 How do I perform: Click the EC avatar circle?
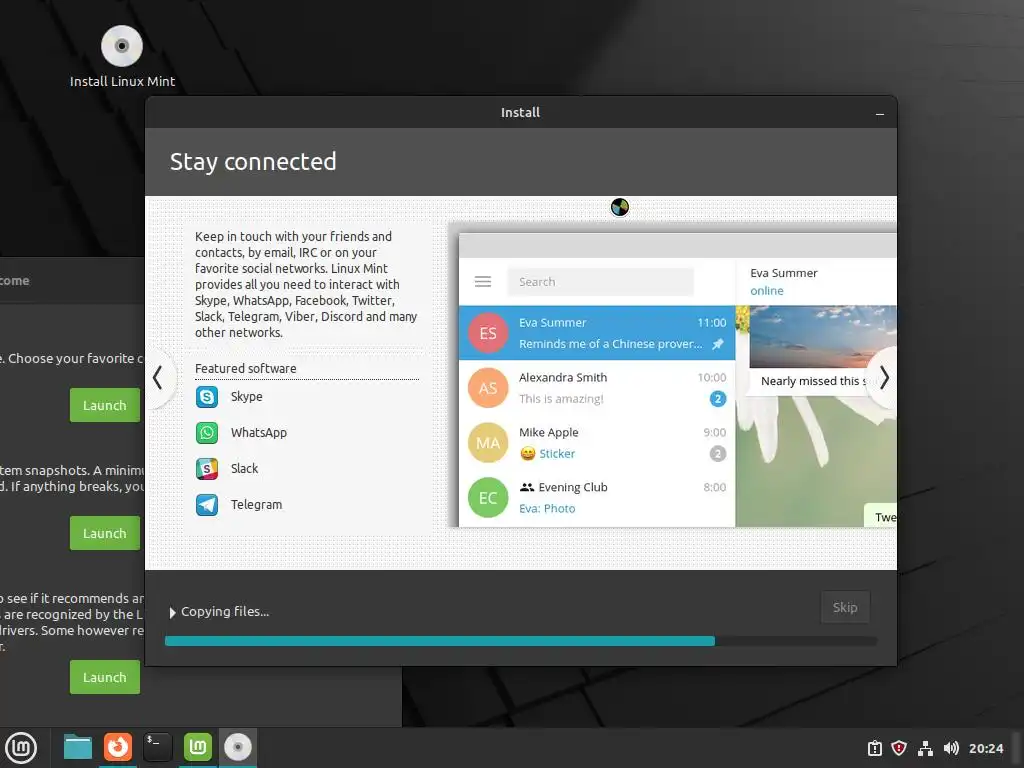click(x=488, y=498)
